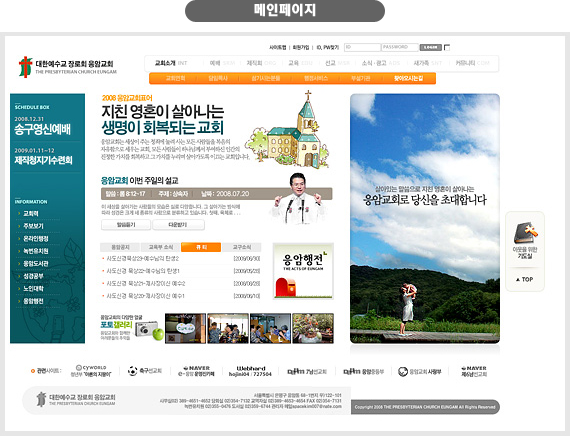Select 찾아오시는길 in the orange submenu
Screen dimensions: 570x436
[408, 78]
